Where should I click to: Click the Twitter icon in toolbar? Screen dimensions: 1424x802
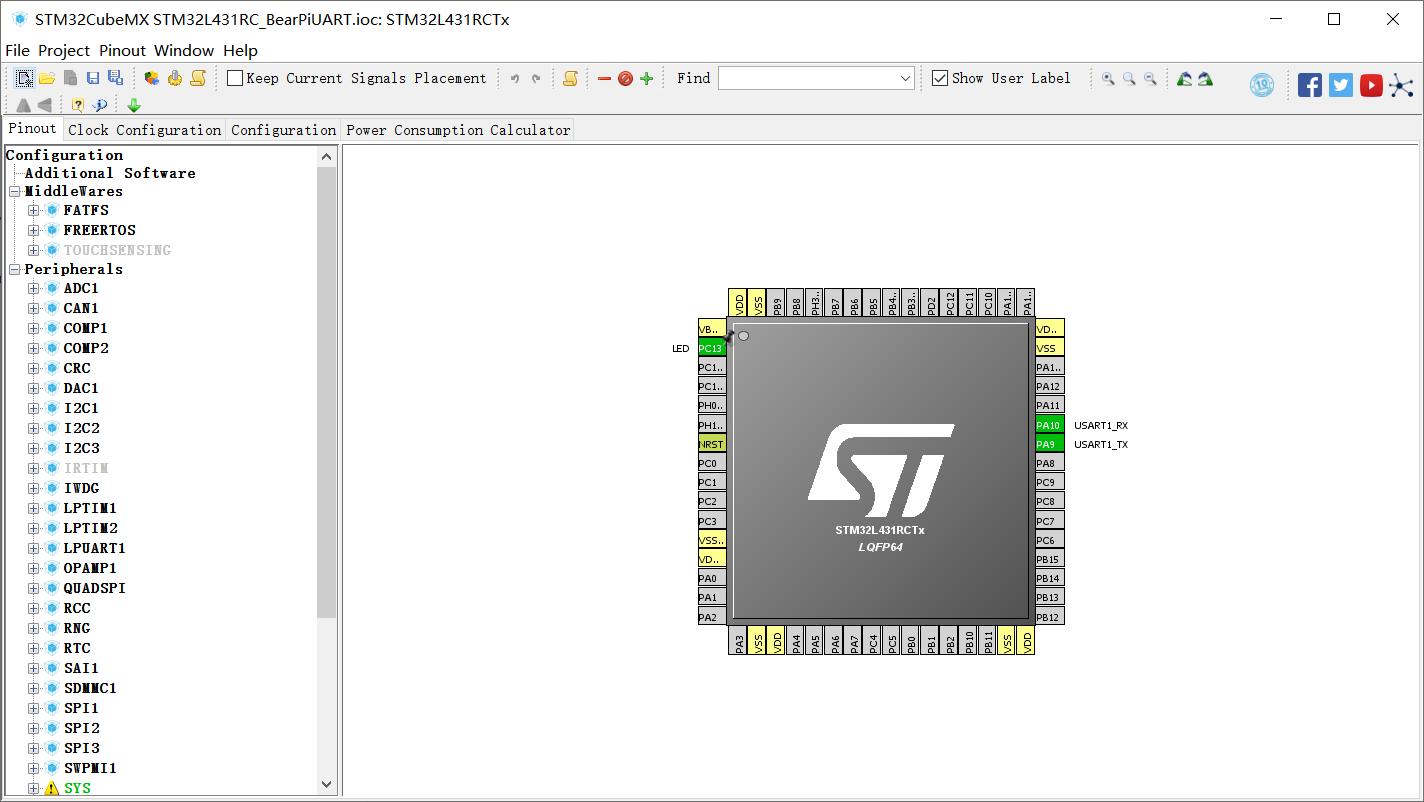click(1340, 85)
